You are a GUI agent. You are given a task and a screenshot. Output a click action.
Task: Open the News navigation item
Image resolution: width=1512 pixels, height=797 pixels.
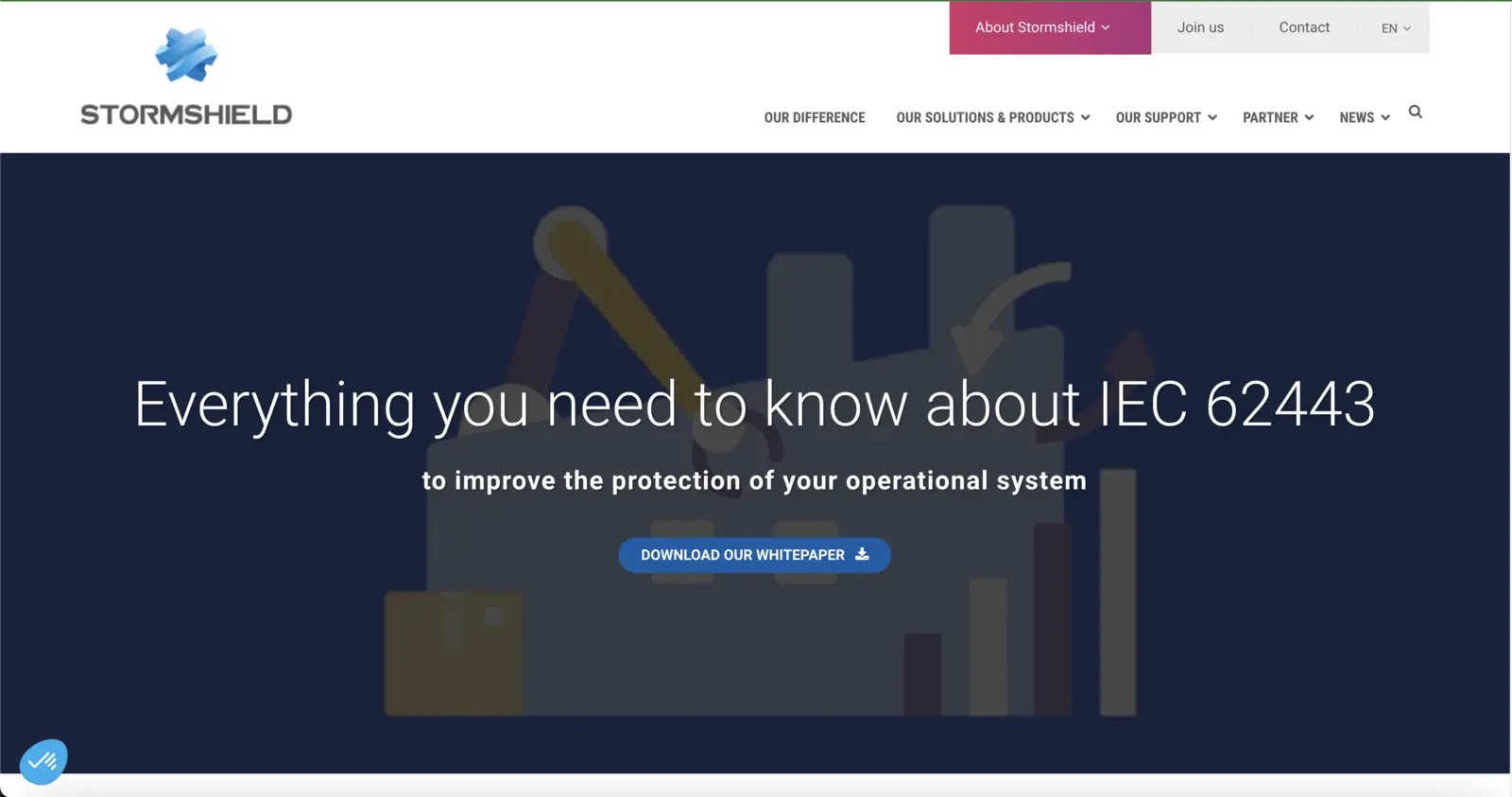click(1356, 117)
